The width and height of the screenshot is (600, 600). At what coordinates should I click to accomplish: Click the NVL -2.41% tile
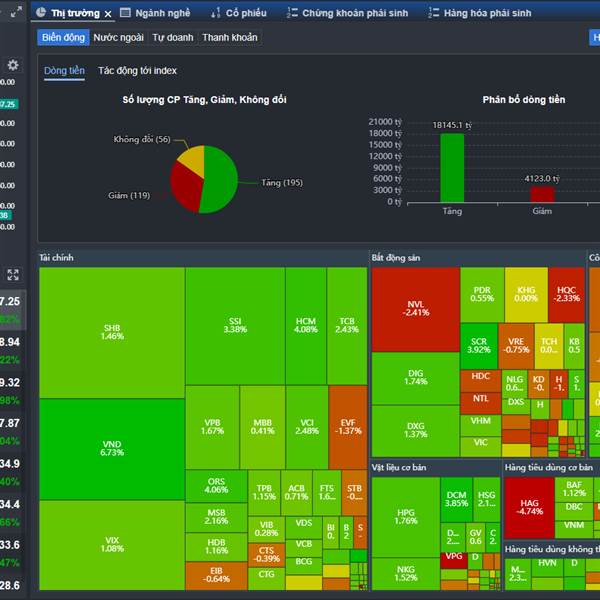[x=416, y=309]
